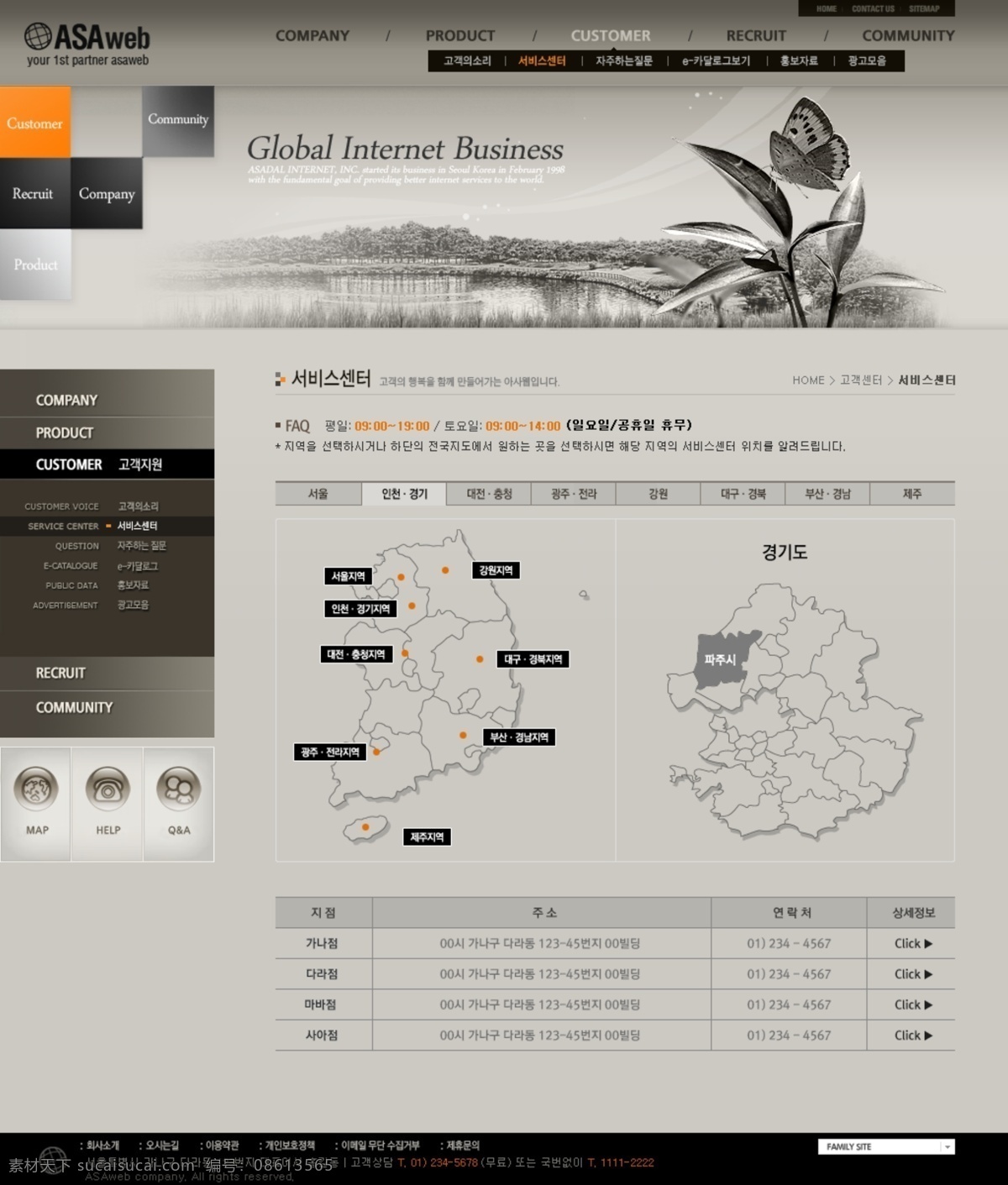Switch to the 대전·충청 tab
The height and width of the screenshot is (1185, 1008).
489,494
